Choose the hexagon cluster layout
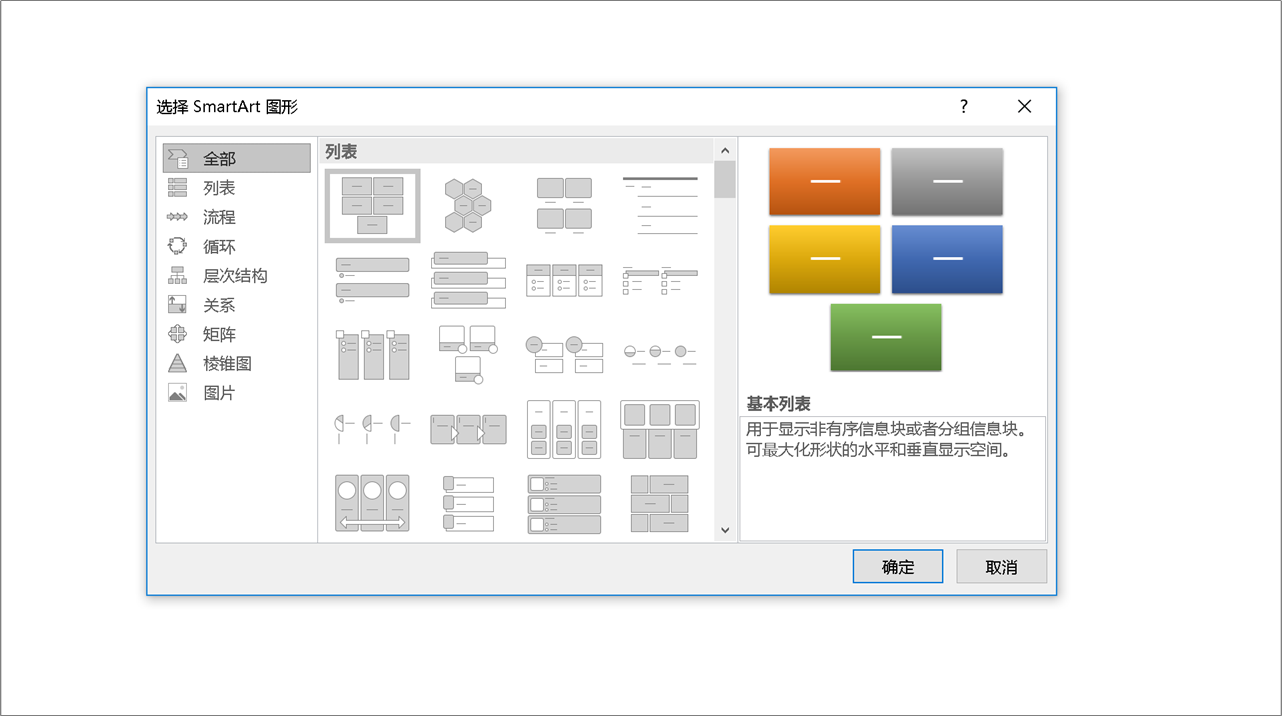This screenshot has width=1282, height=716. point(468,205)
